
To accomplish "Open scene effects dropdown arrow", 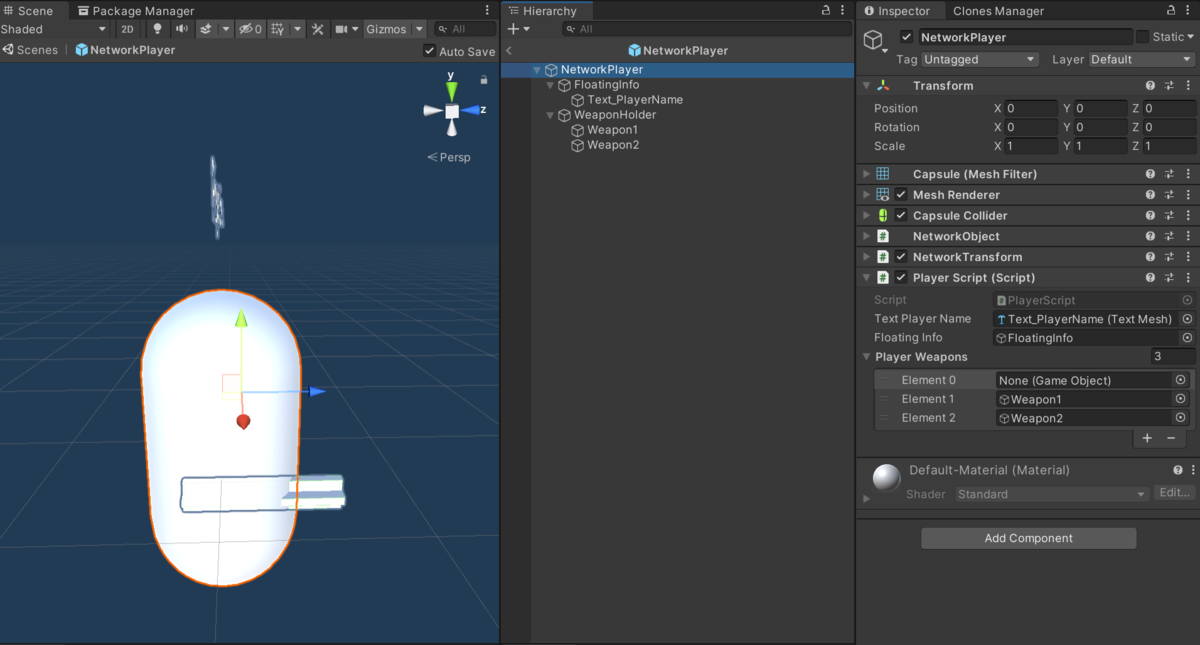I will [226, 29].
